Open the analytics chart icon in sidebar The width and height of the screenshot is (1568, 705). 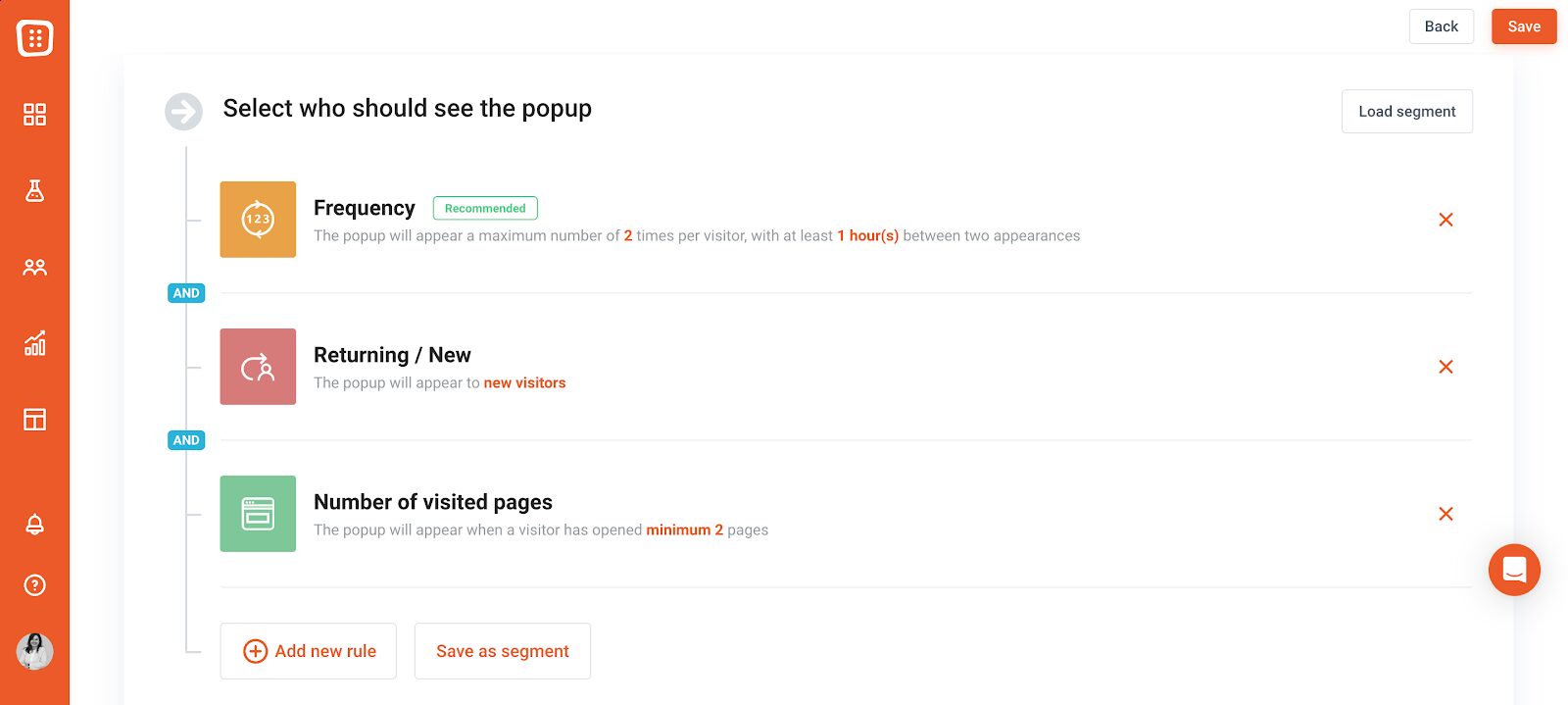(34, 342)
